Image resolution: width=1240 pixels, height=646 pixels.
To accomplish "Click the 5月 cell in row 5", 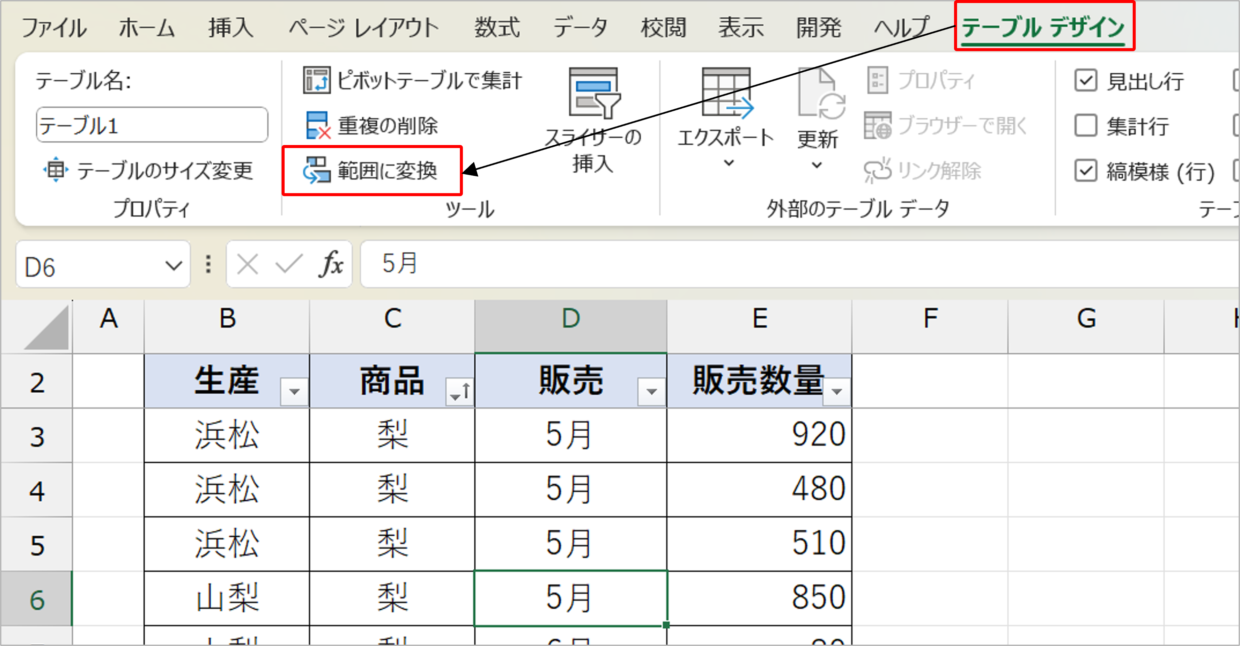I will click(571, 544).
